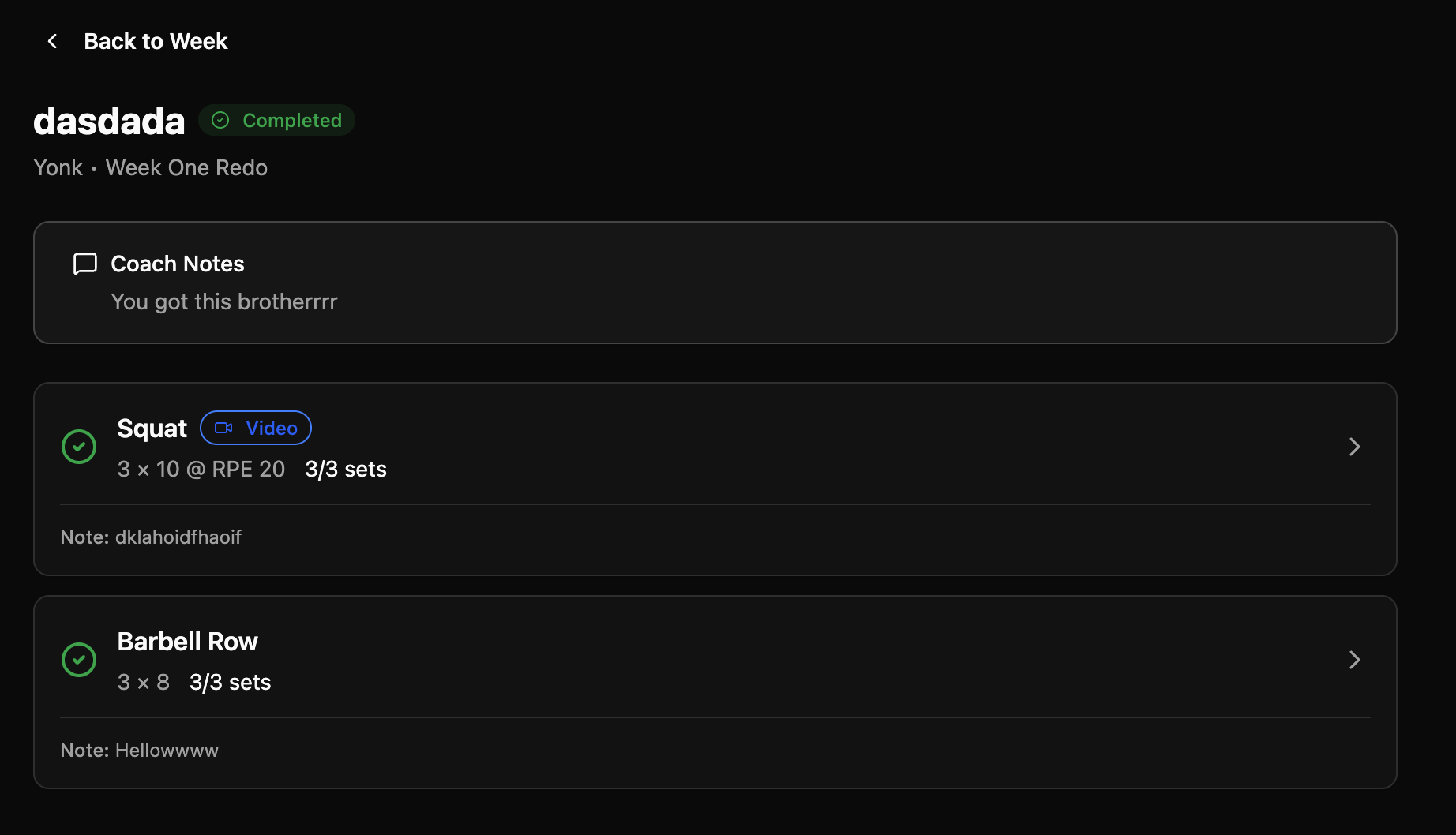Click the camera icon in Video badge

pyautogui.click(x=223, y=428)
